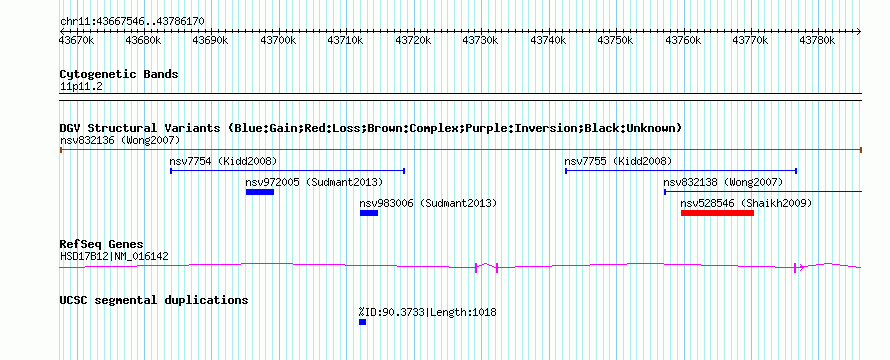Click the 43700k ruler position
890x360 pixels.
tap(278, 40)
